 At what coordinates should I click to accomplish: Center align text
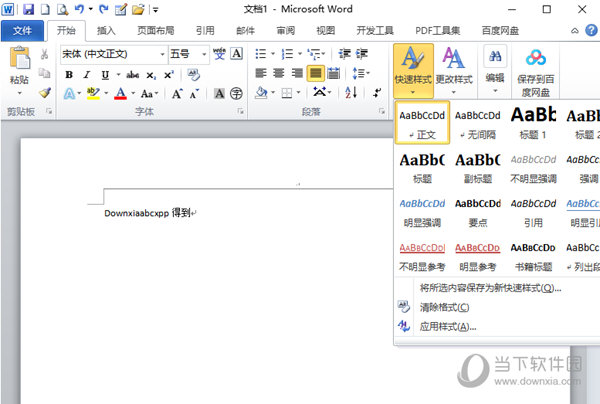(x=279, y=73)
